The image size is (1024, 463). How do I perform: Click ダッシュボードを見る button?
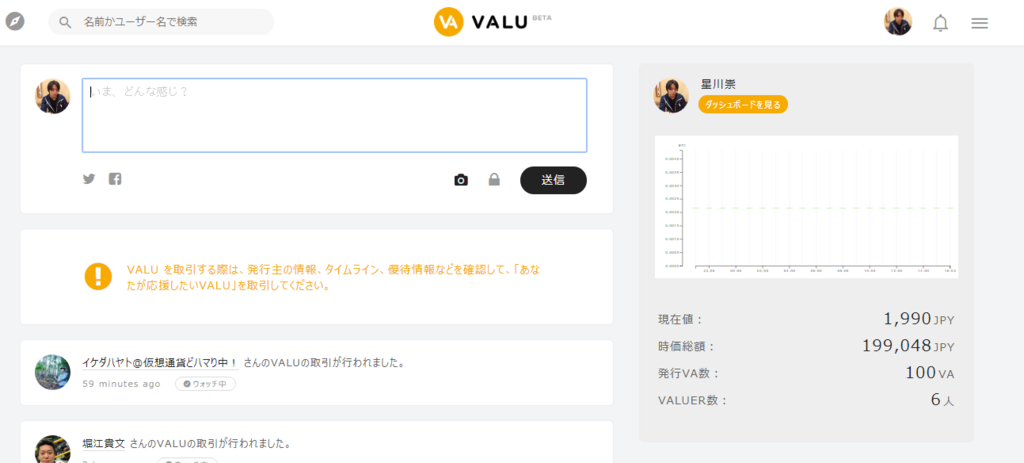coord(743,104)
